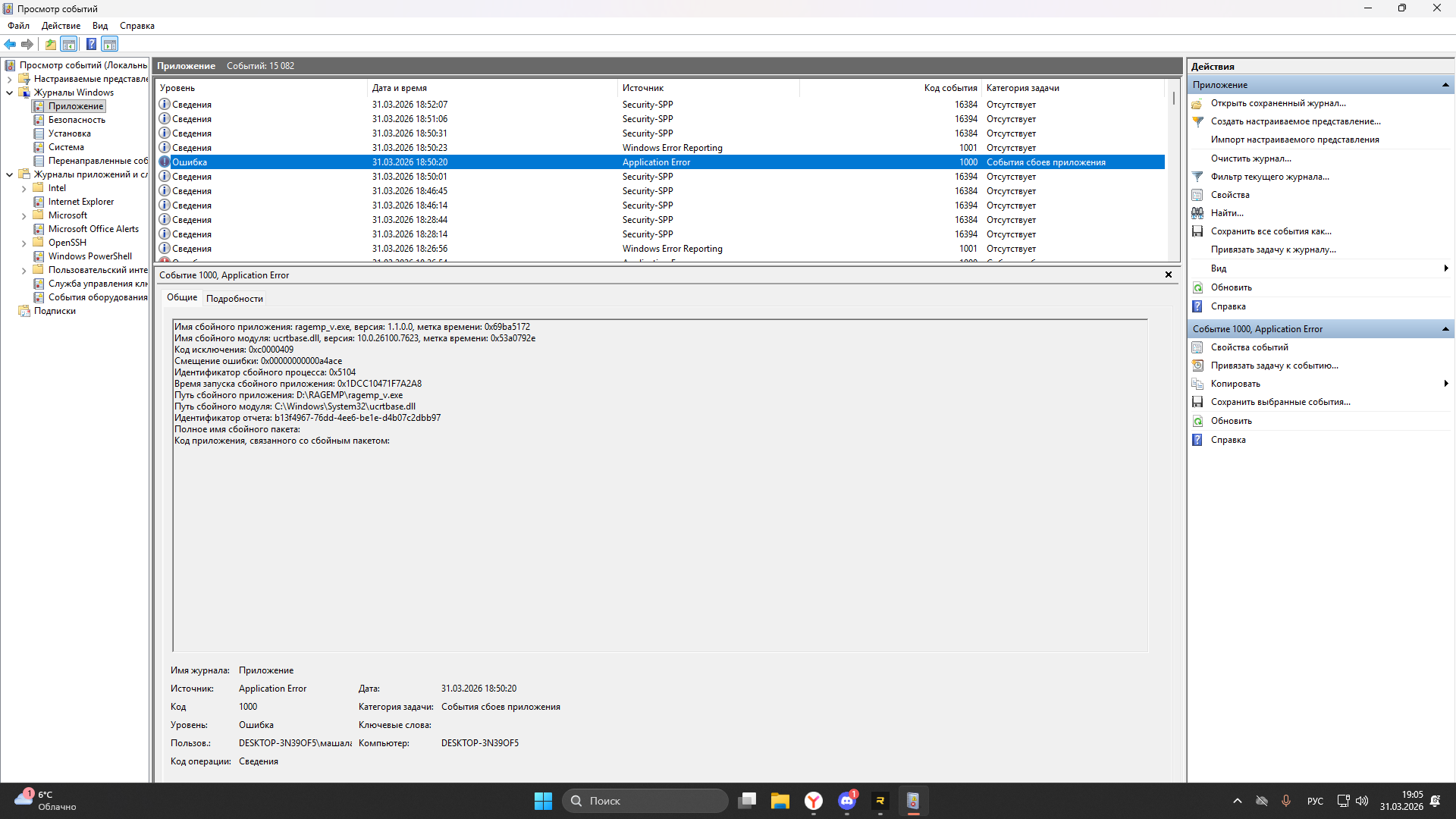Viewport: 1456px width, 819px height.
Task: Click the Find binoculars icon
Action: [x=1197, y=213]
